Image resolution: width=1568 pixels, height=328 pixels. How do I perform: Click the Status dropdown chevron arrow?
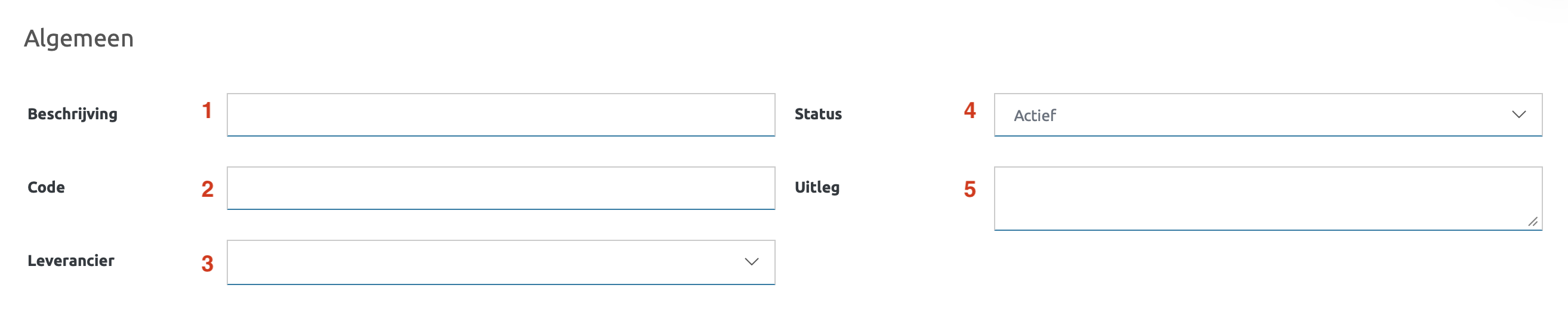[1518, 115]
